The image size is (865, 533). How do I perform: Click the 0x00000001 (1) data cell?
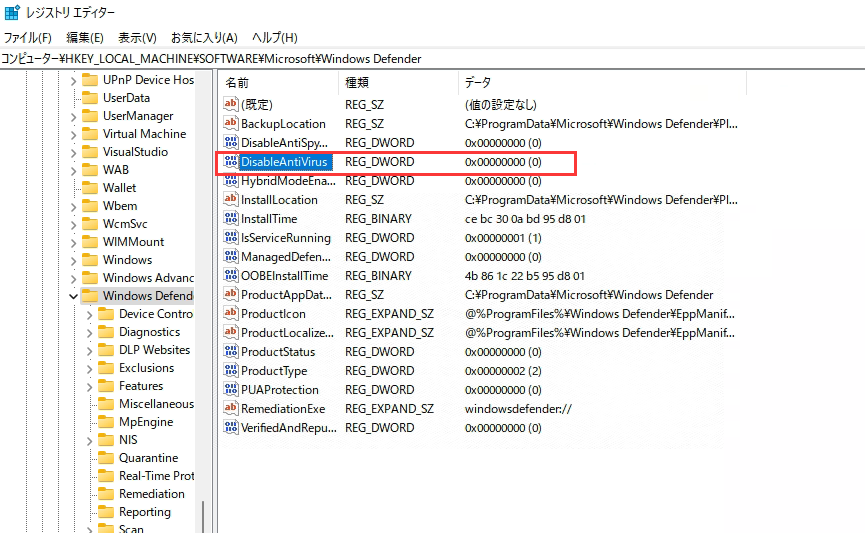click(x=503, y=238)
